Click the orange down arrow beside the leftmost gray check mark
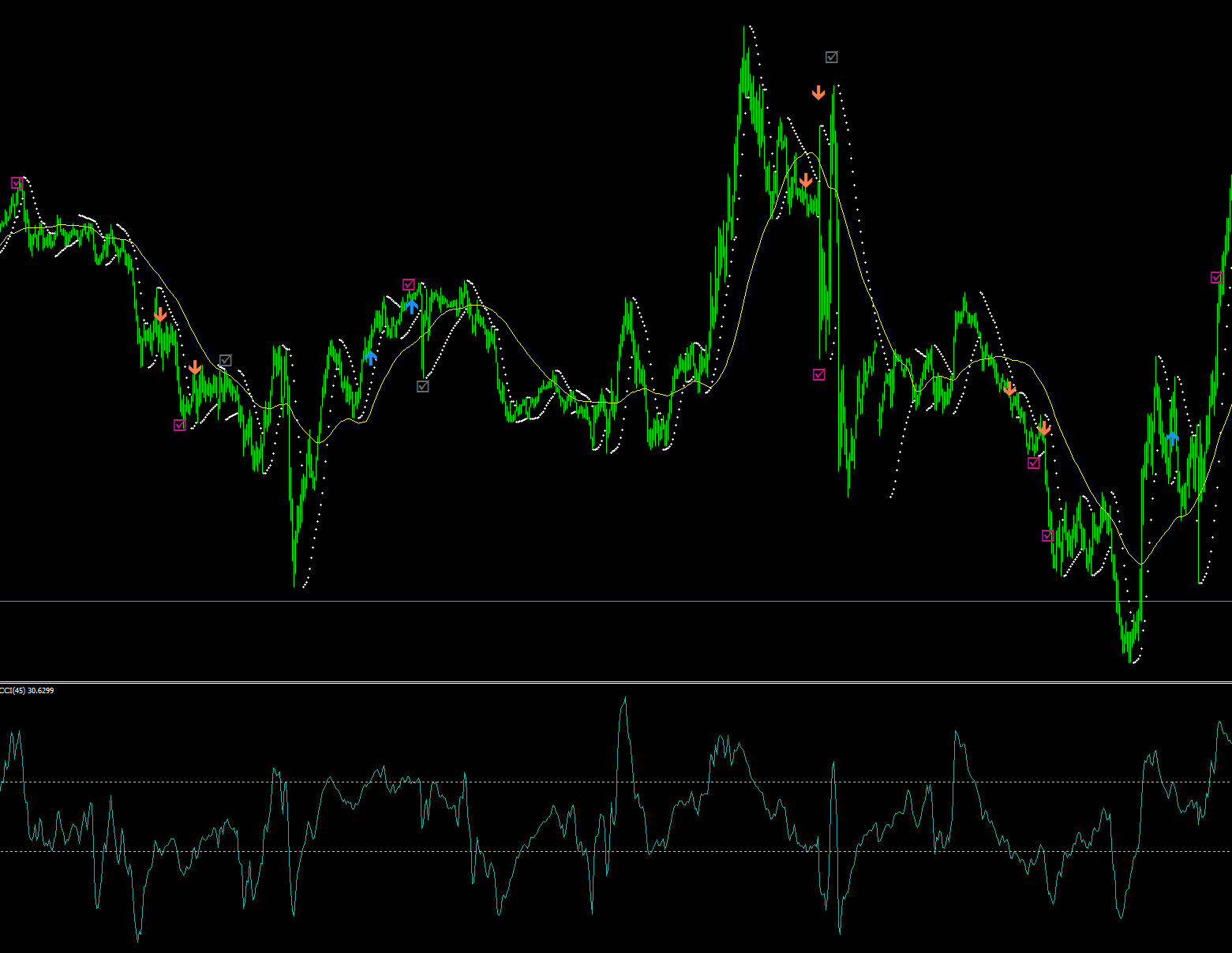 pyautogui.click(x=195, y=367)
